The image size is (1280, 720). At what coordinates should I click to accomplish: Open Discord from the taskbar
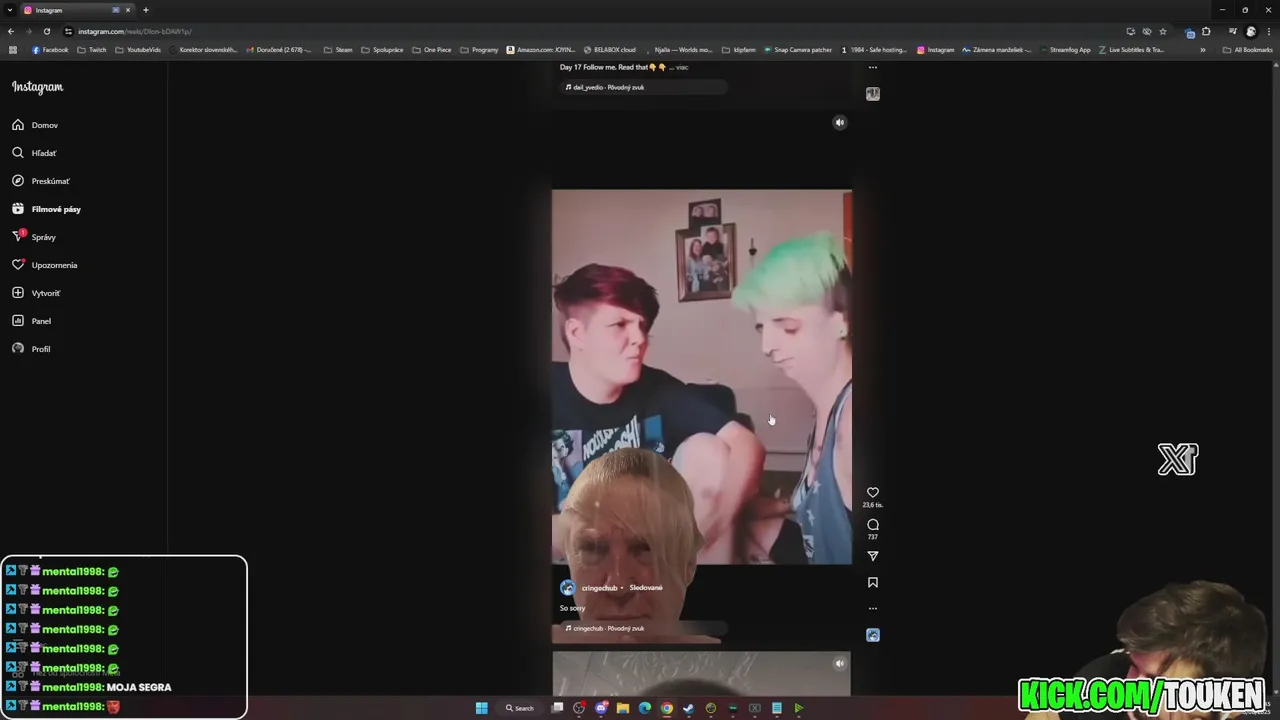(x=601, y=708)
